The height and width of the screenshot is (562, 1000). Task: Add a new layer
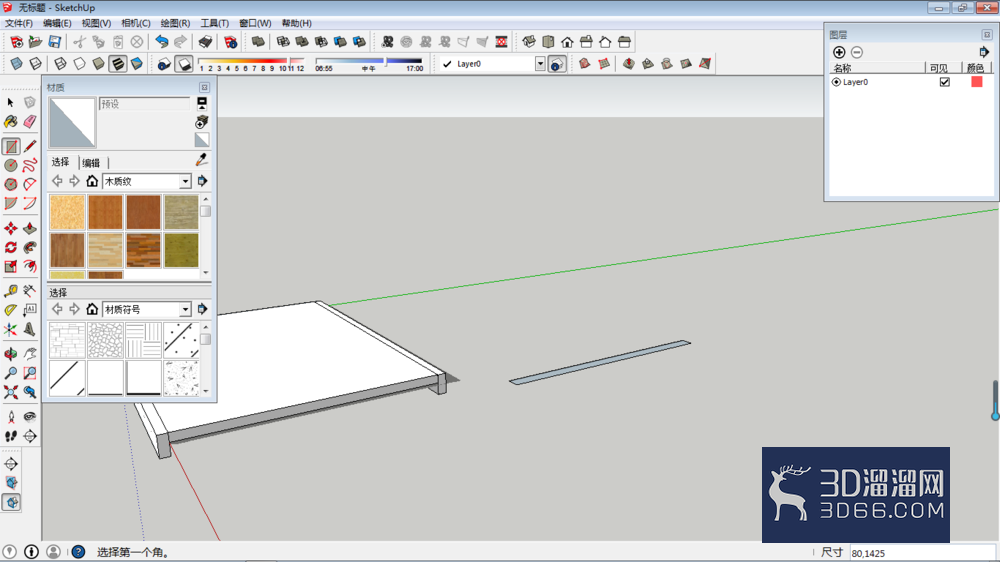[x=839, y=52]
